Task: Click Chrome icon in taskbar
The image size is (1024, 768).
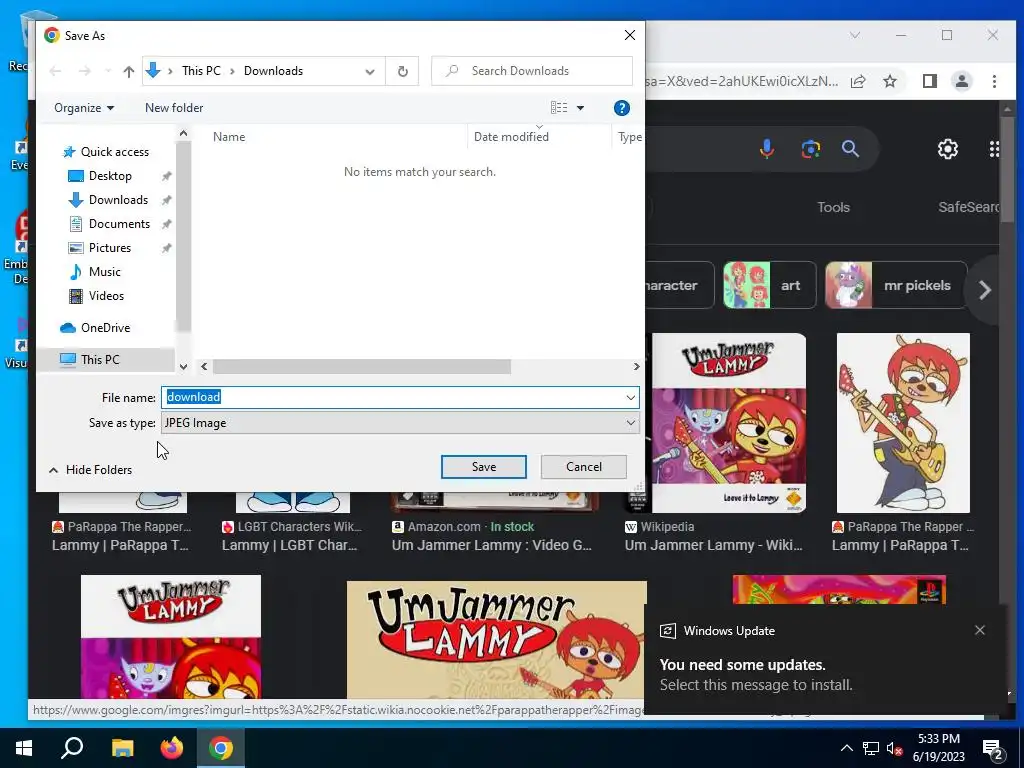Action: click(x=221, y=748)
